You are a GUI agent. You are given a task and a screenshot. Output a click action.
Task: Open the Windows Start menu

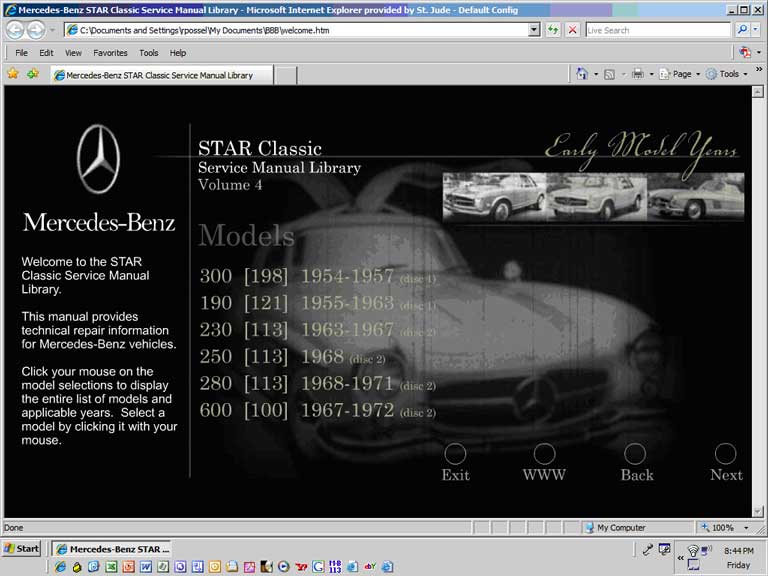pos(22,549)
